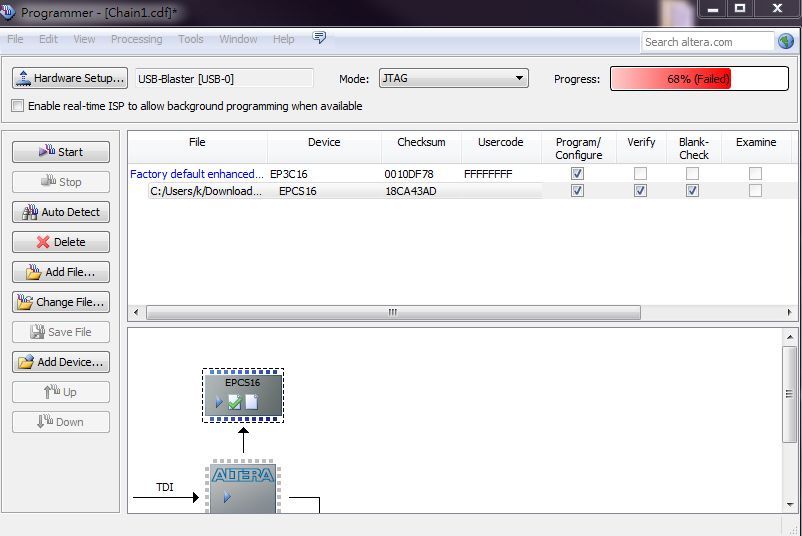Click the 0010DF78 checksum cell
This screenshot has width=802, height=536.
(x=409, y=174)
